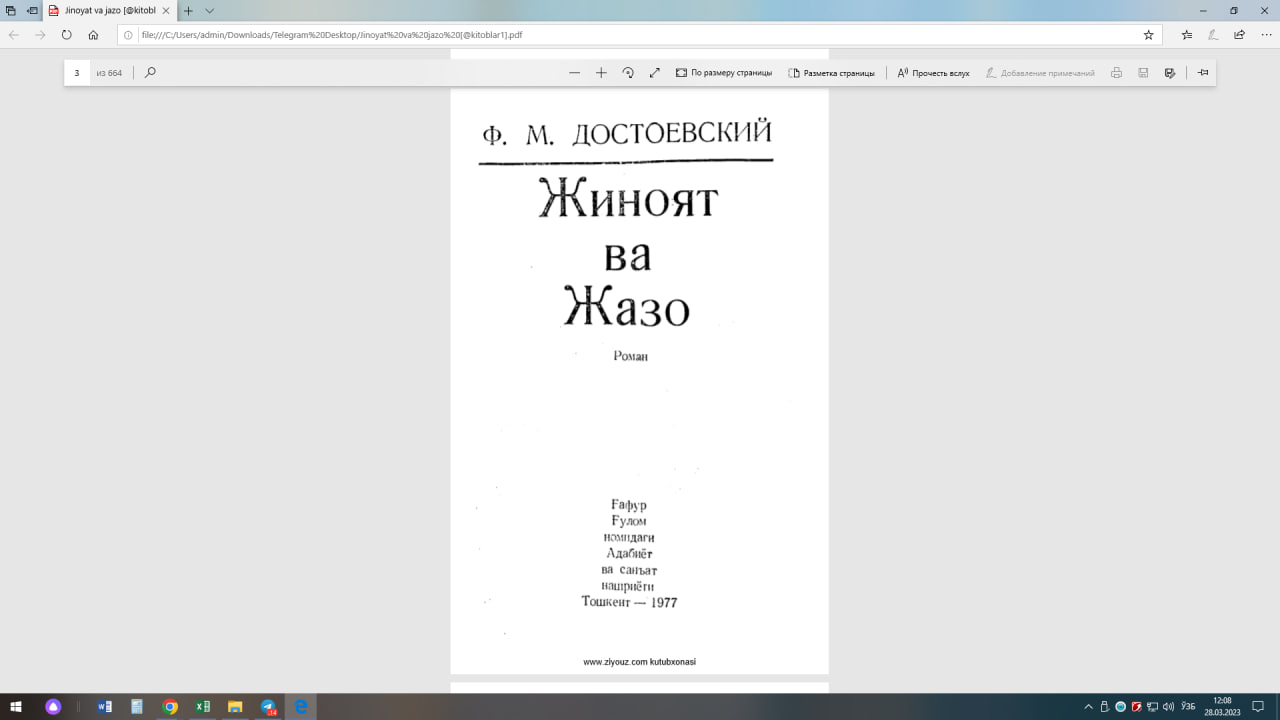This screenshot has width=1280, height=720.
Task: Open a new tab with plus button
Action: tap(187, 10)
